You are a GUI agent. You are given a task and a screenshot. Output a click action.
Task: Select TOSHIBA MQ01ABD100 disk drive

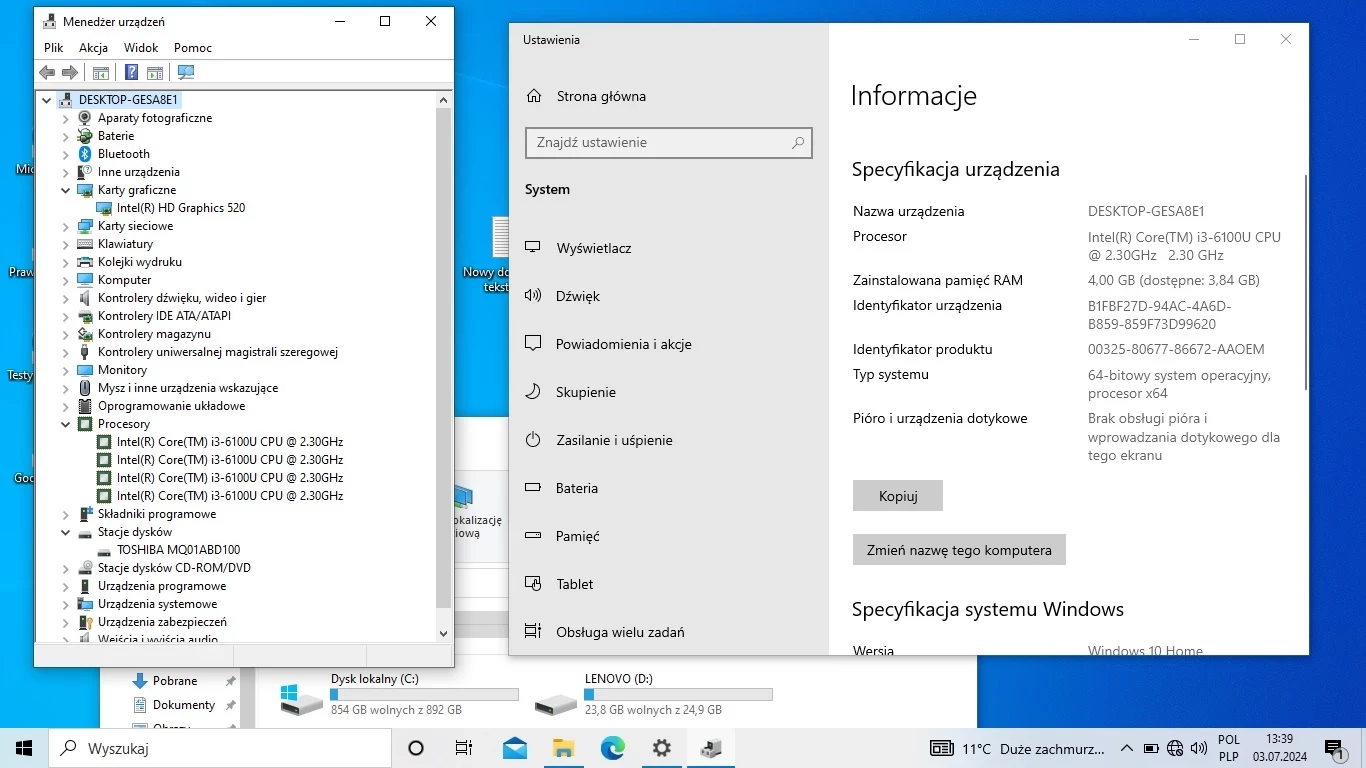tap(178, 550)
